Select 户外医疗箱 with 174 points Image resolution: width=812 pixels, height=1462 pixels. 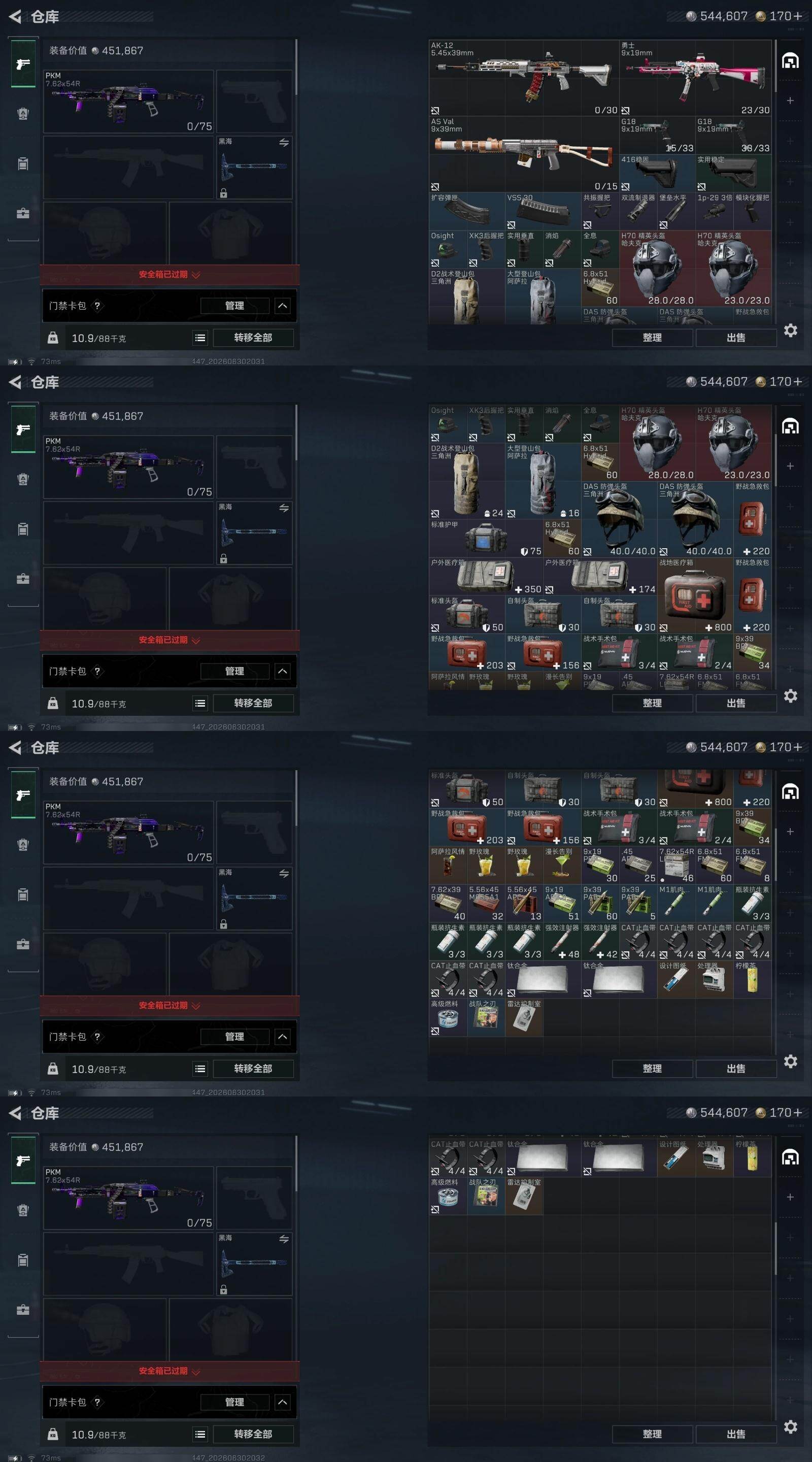[600, 576]
